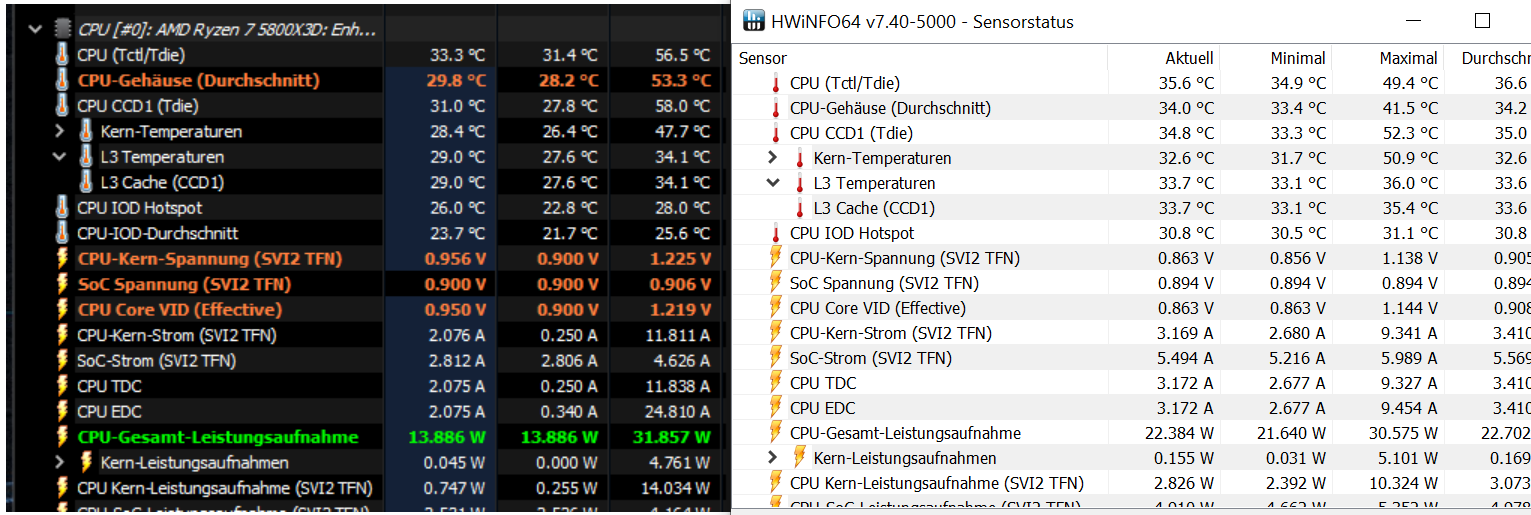Image resolution: width=1531 pixels, height=515 pixels.
Task: Click the 0.856 V minimal CPU-Kern-Spannung value
Action: (1296, 258)
